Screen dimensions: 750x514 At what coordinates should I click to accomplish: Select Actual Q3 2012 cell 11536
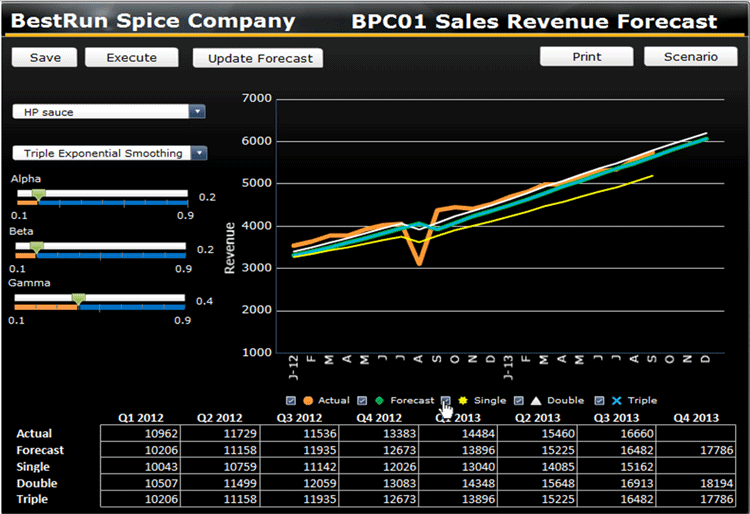point(299,434)
